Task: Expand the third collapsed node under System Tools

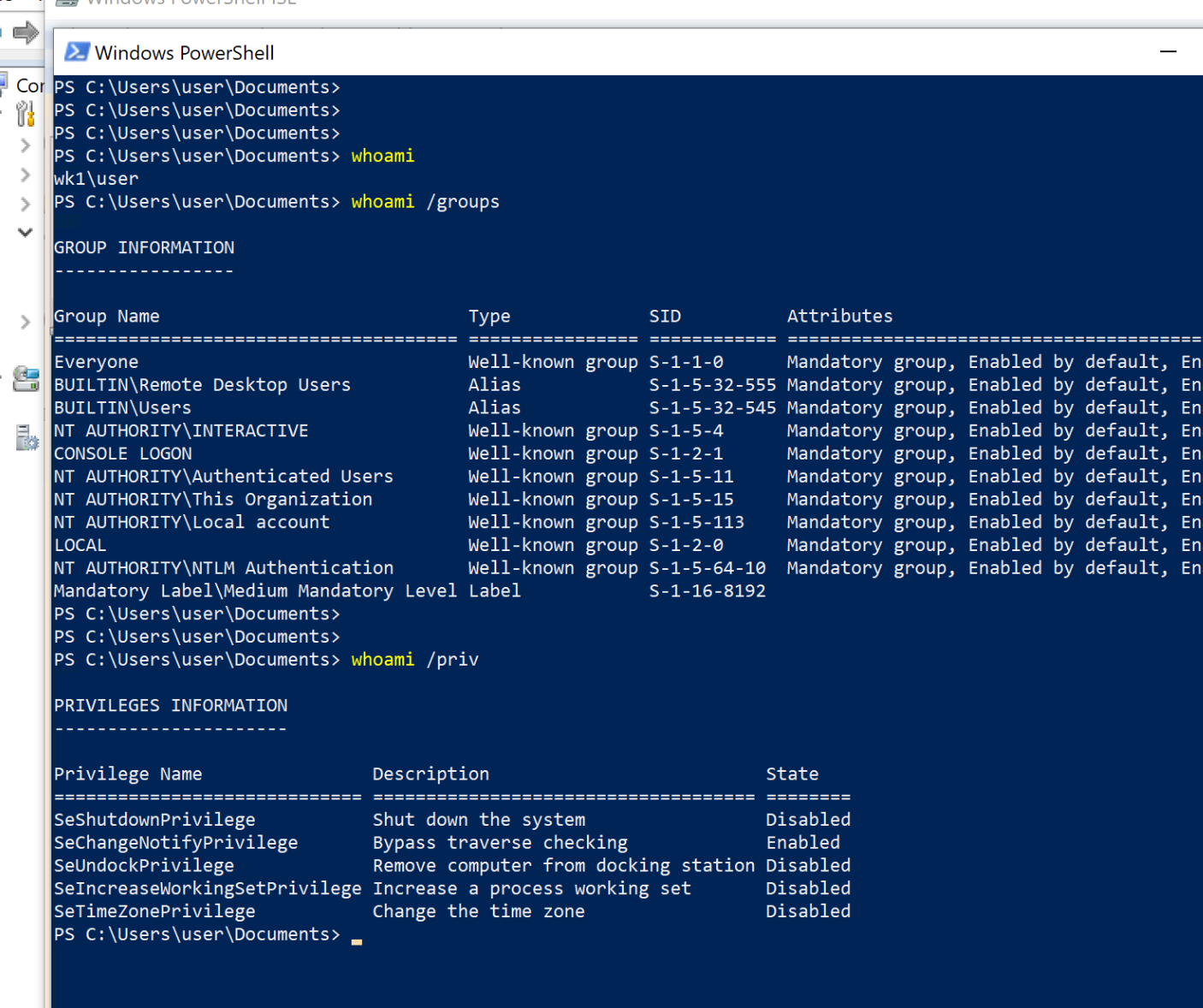Action: pyautogui.click(x=26, y=204)
